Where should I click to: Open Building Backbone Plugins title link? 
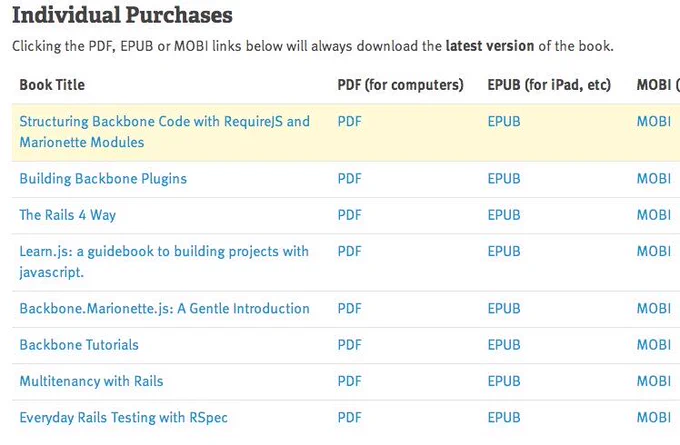pyautogui.click(x=103, y=179)
